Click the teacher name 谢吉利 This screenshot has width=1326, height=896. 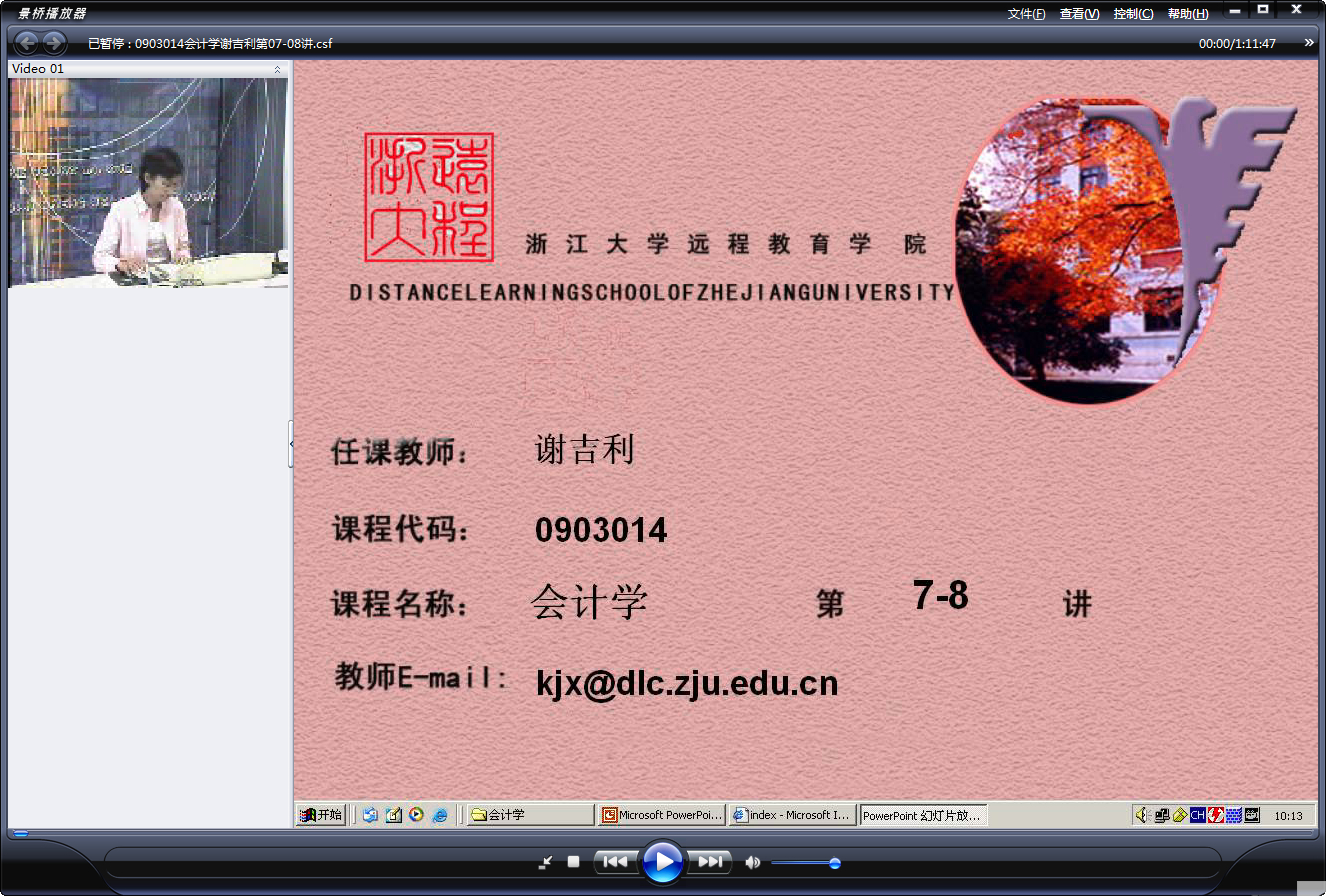click(585, 450)
